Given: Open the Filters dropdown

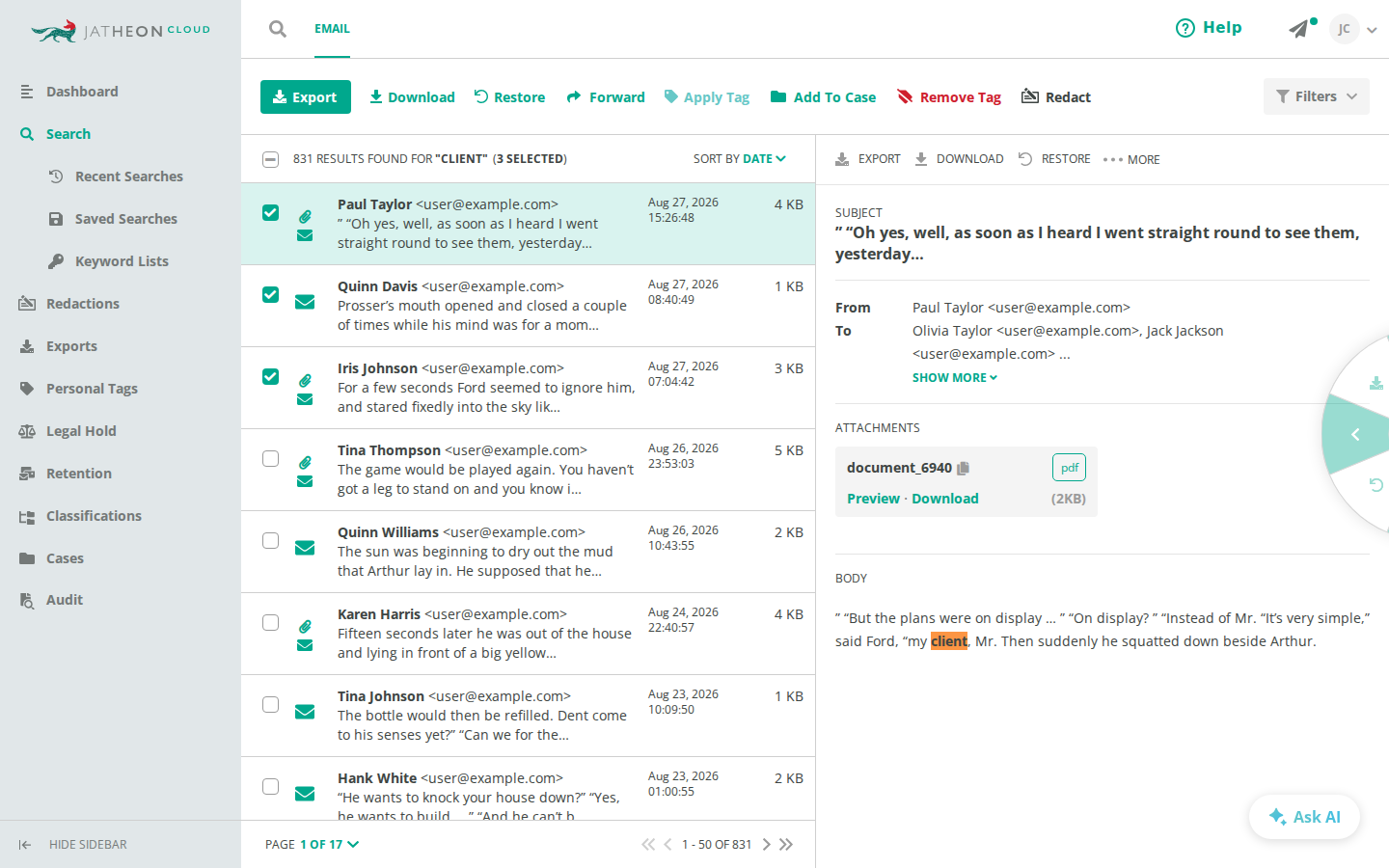Looking at the screenshot, I should [1317, 96].
